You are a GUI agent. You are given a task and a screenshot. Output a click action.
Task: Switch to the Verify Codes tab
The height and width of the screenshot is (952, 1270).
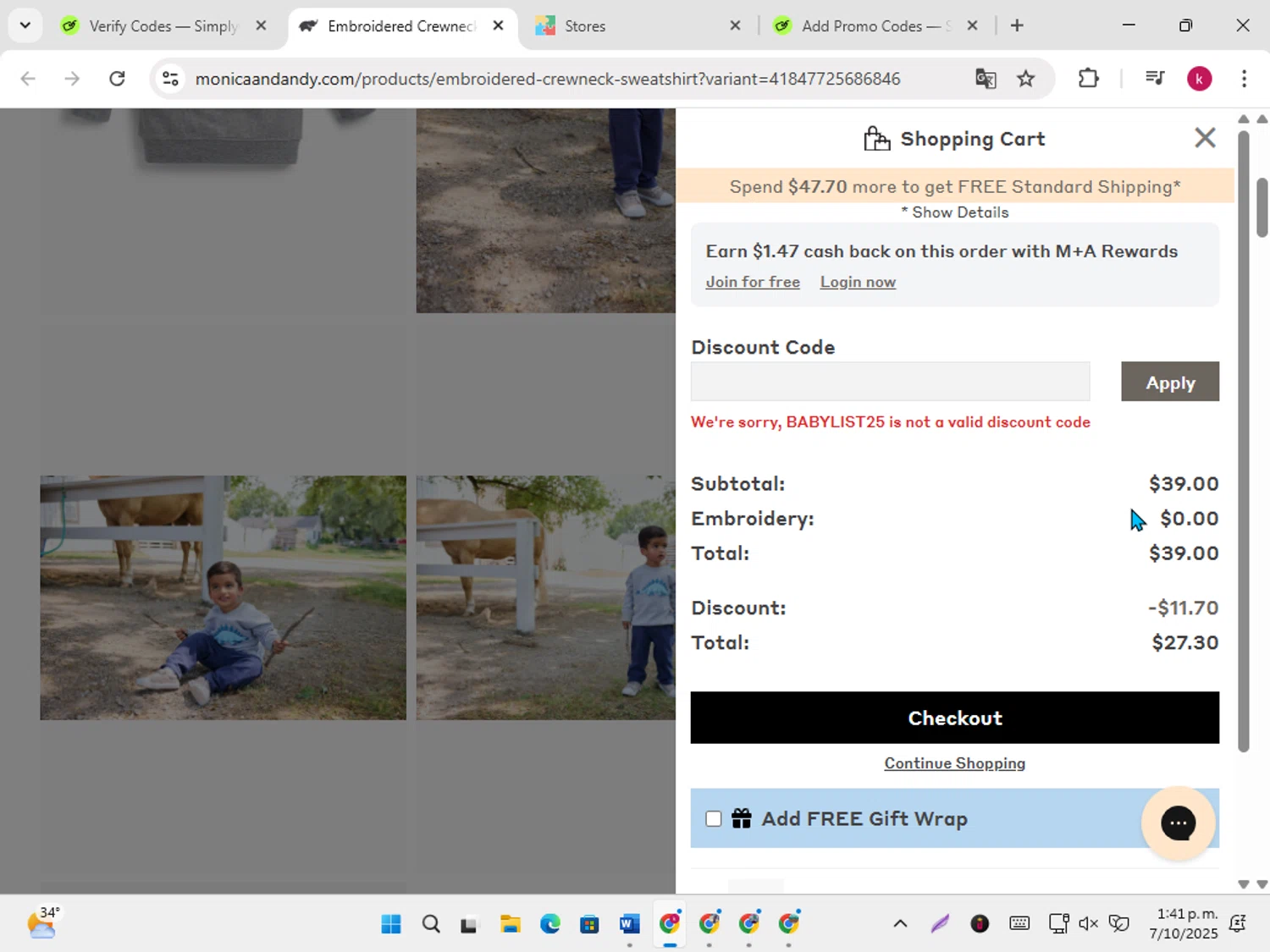[163, 26]
